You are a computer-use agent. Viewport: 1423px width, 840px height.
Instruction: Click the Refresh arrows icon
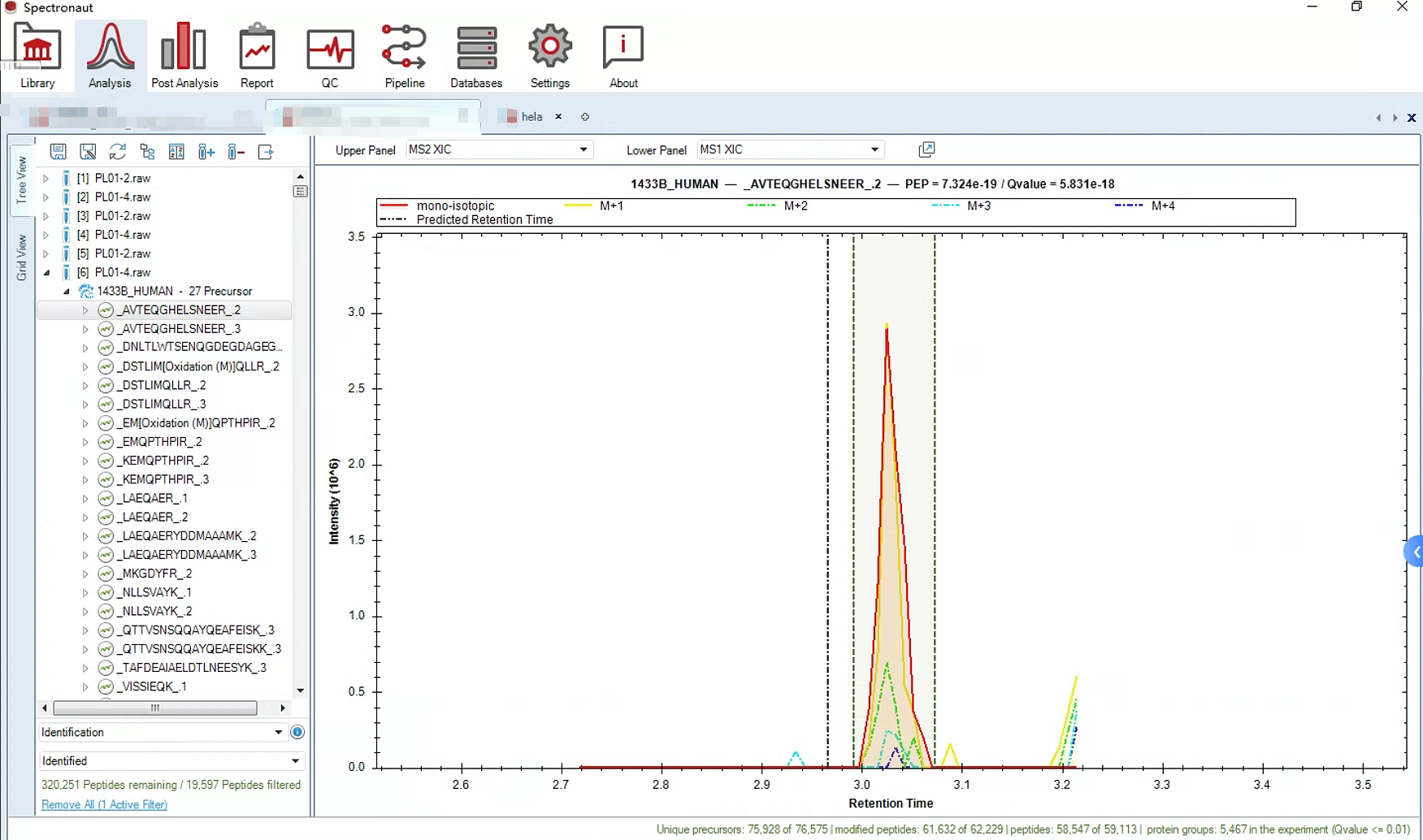click(x=117, y=152)
